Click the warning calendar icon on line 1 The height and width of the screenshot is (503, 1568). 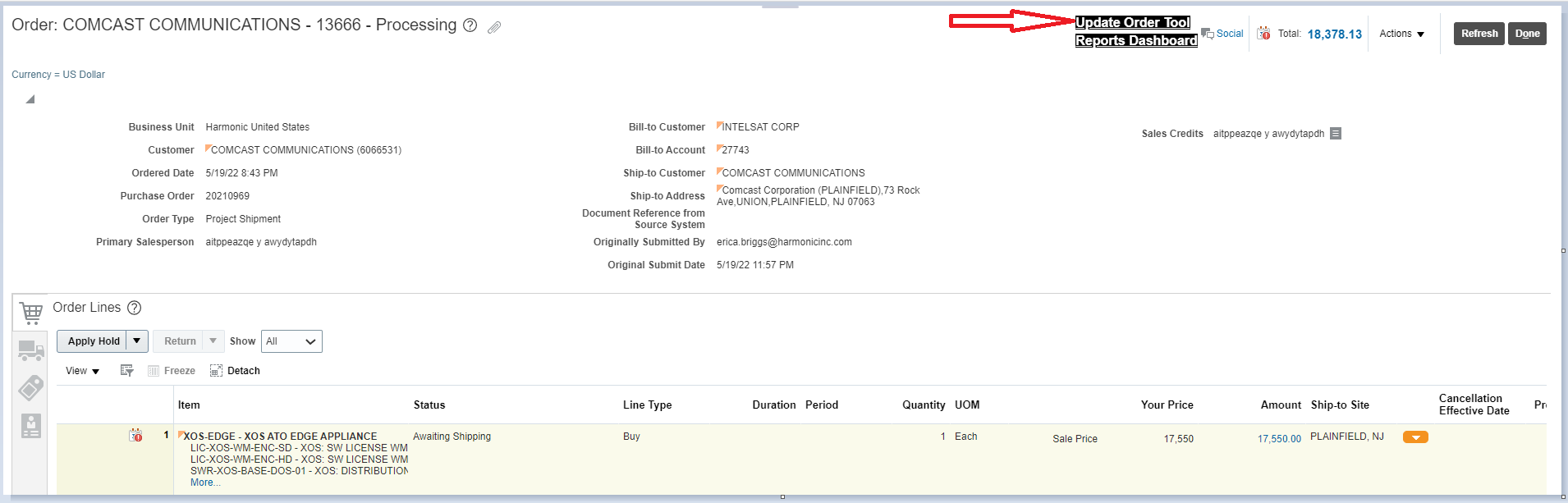tap(136, 436)
